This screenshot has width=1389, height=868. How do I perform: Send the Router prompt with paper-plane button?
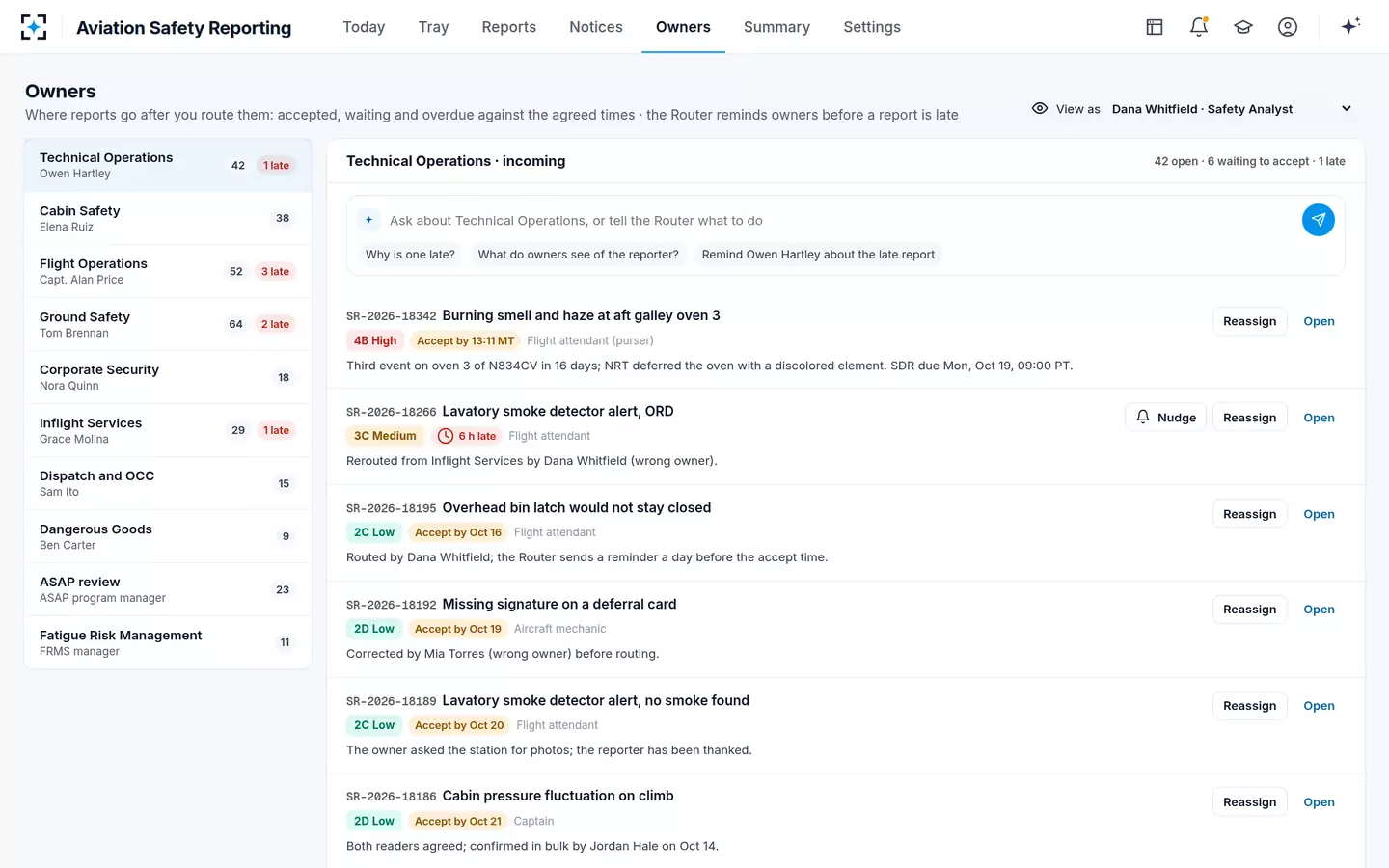click(1319, 220)
